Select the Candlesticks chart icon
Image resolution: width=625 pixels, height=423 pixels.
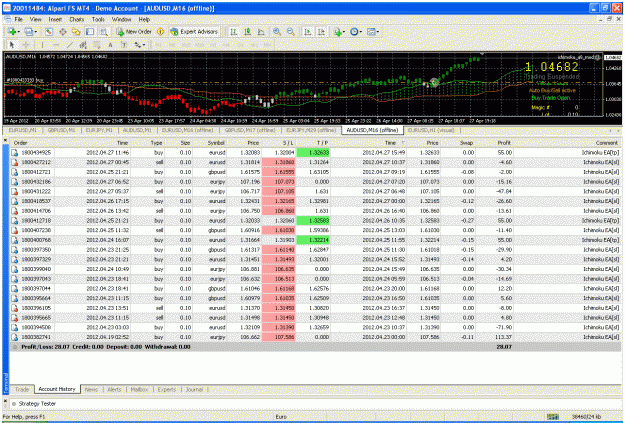coord(248,31)
